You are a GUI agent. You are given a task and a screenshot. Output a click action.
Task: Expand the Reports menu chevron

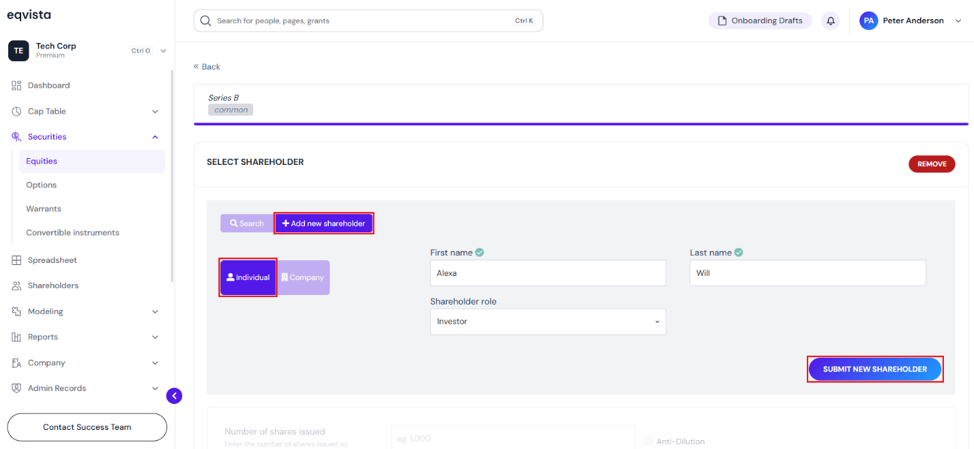(155, 337)
